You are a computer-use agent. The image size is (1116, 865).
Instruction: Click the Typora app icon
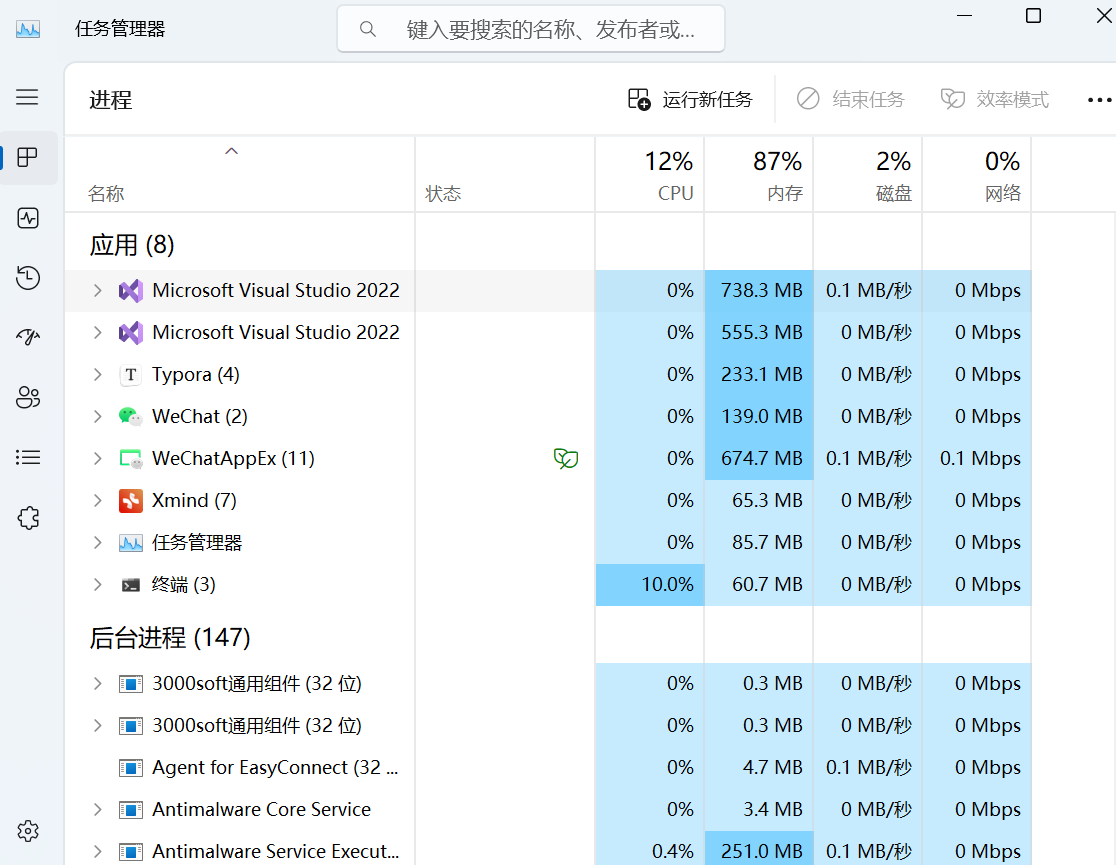pos(130,374)
